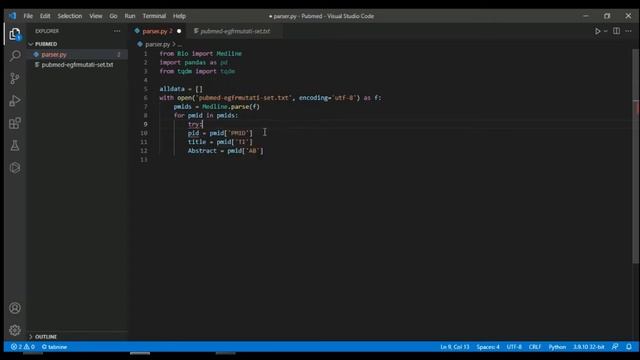
Task: Click the feedback icon in the status bar
Action: tap(615, 347)
